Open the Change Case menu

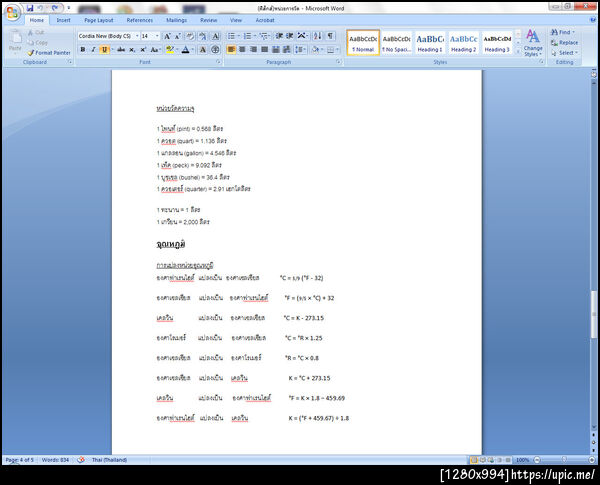pyautogui.click(x=155, y=49)
